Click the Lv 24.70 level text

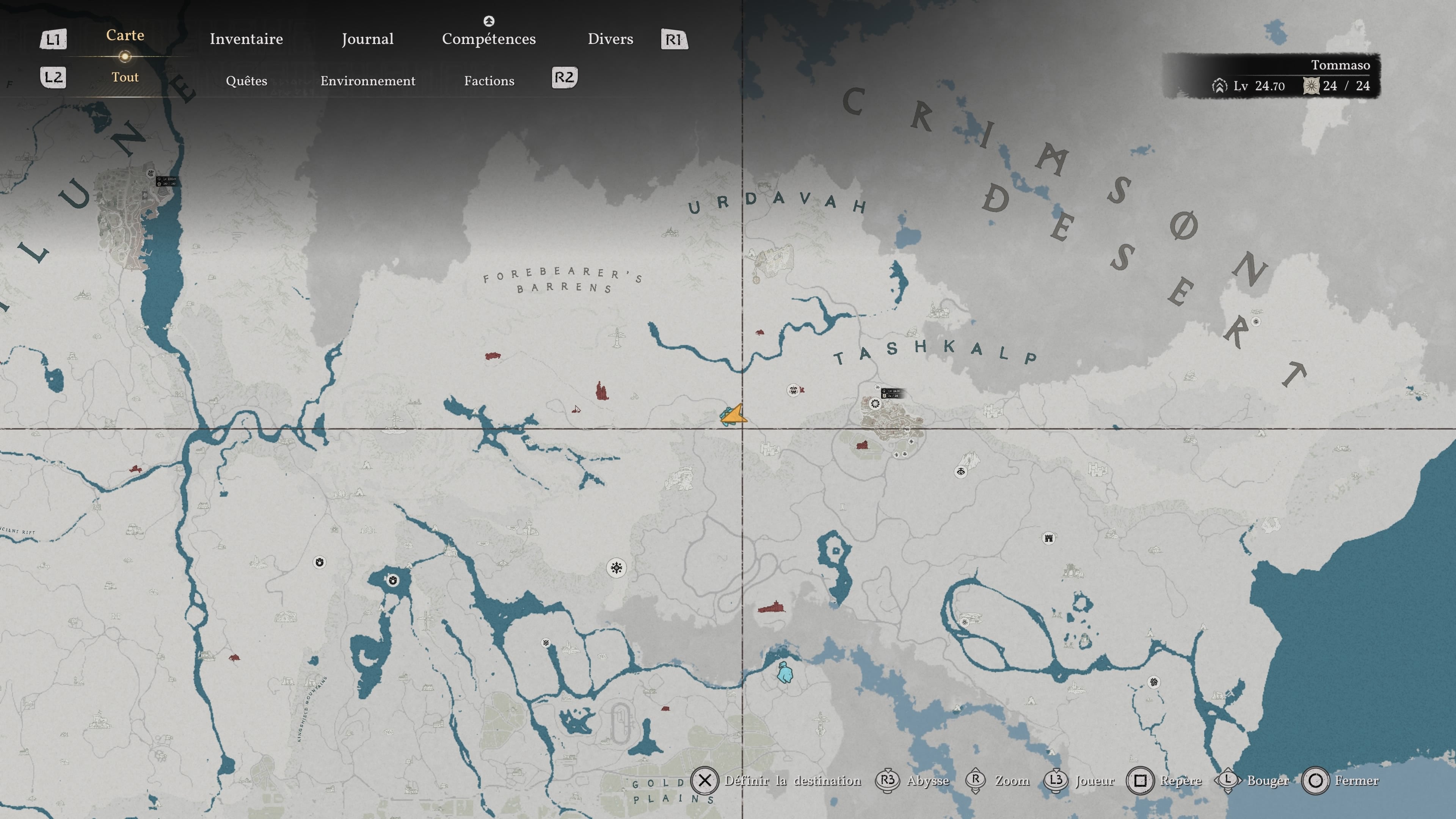click(x=1259, y=86)
